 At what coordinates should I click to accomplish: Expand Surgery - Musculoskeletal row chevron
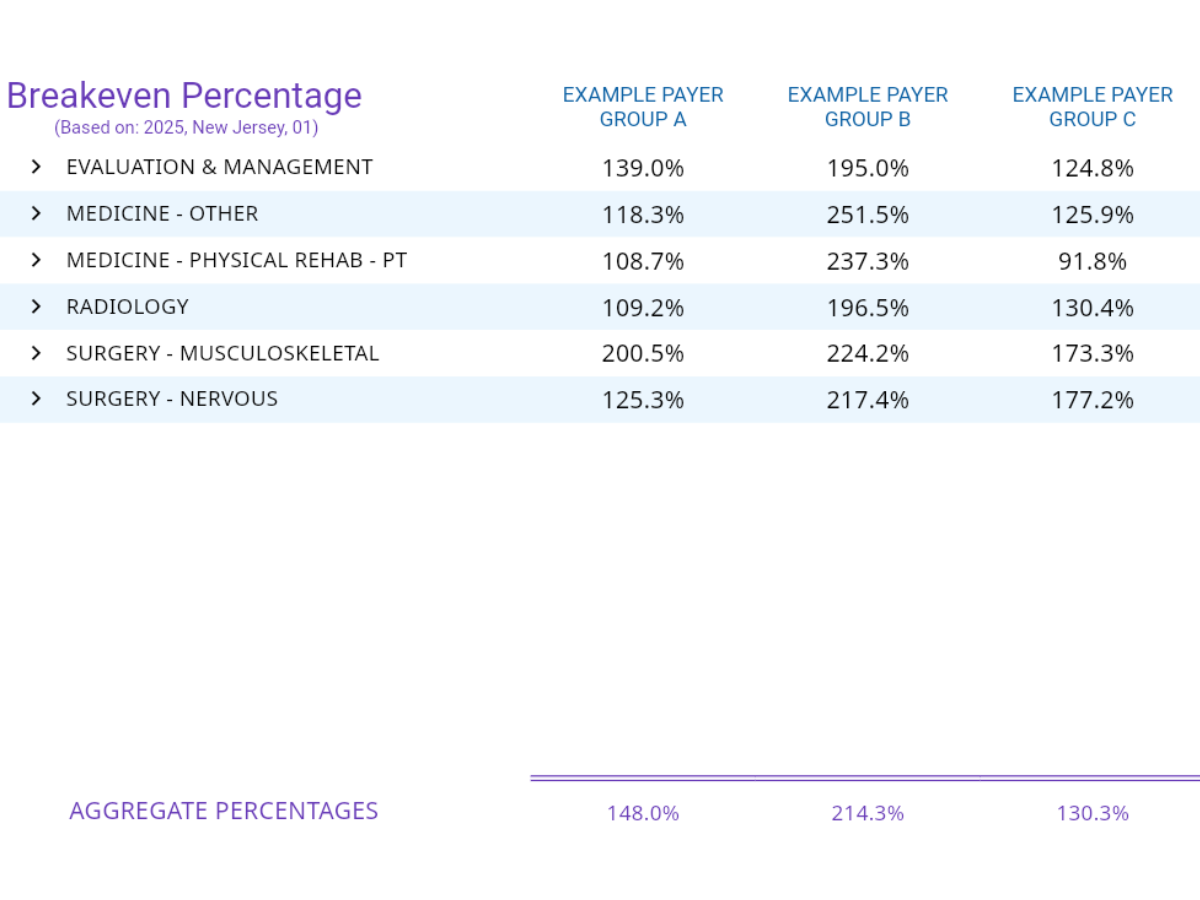pos(37,353)
